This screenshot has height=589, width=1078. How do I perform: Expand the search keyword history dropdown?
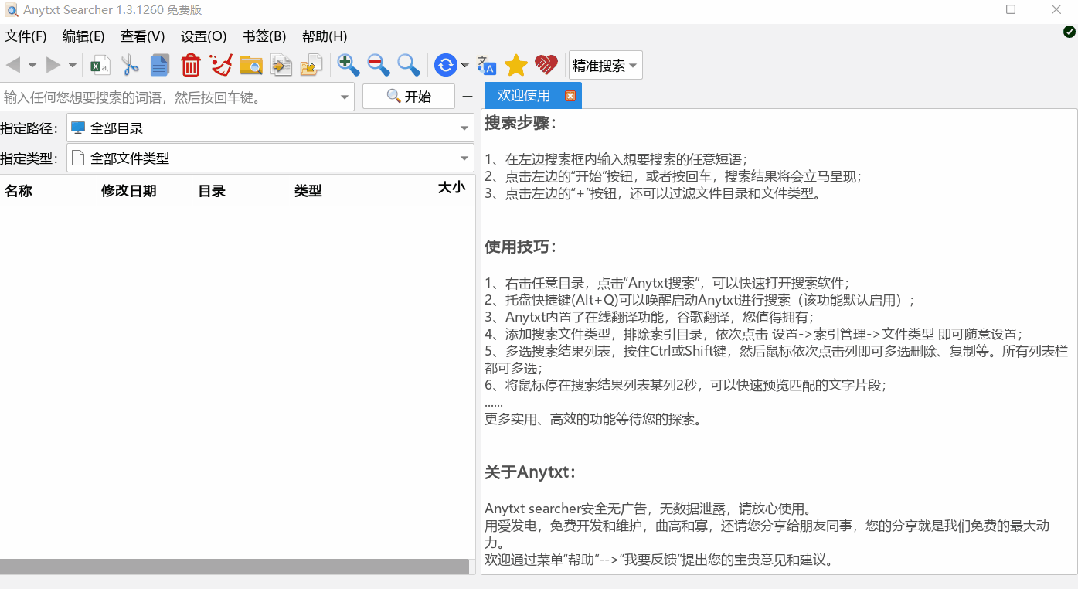(345, 97)
